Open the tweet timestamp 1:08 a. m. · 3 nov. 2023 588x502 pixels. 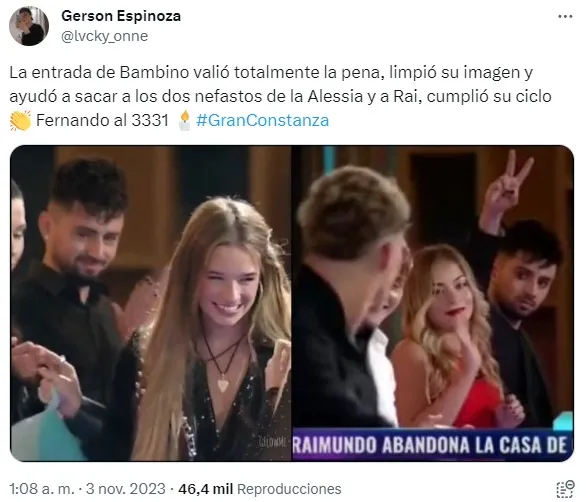(87, 489)
